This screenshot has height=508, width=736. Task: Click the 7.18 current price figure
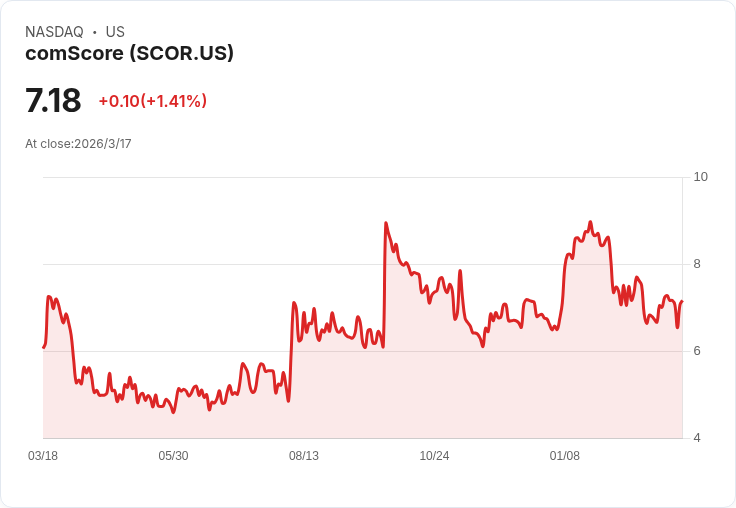point(53,100)
